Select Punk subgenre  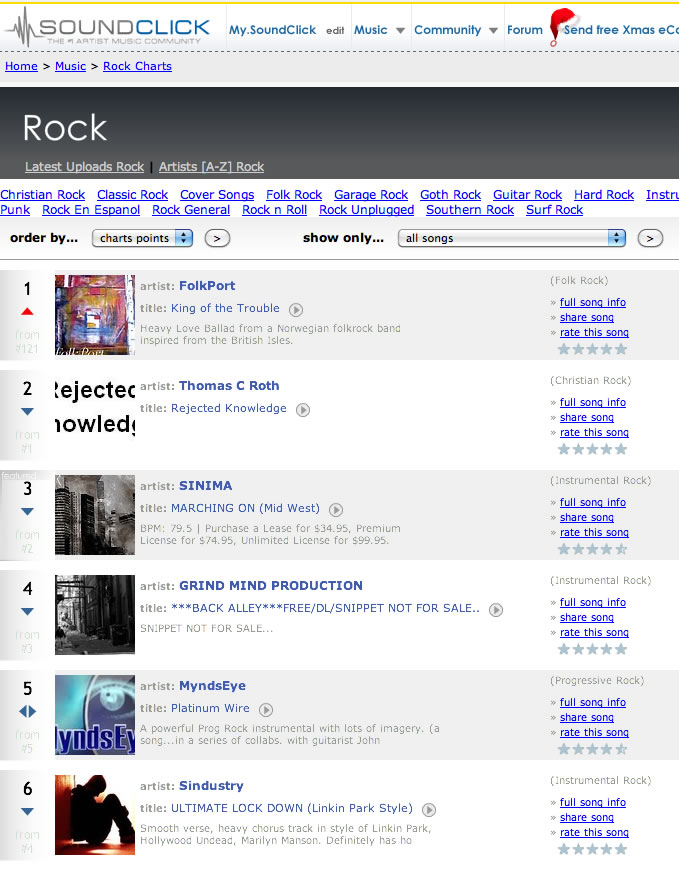15,210
